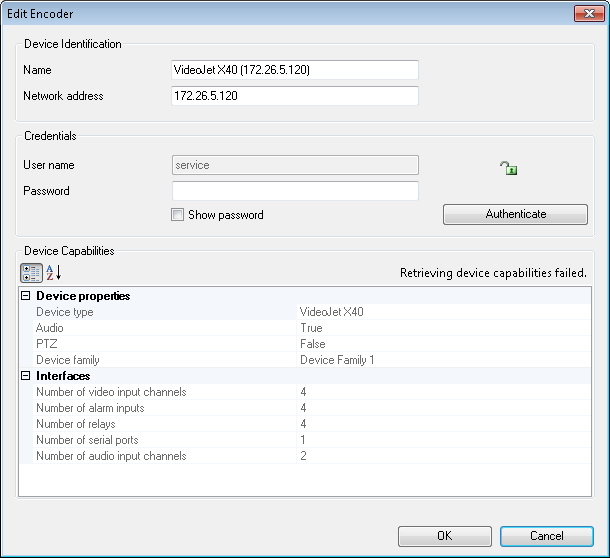This screenshot has width=610, height=558.
Task: Collapse the Device properties section
Action: pos(25,296)
